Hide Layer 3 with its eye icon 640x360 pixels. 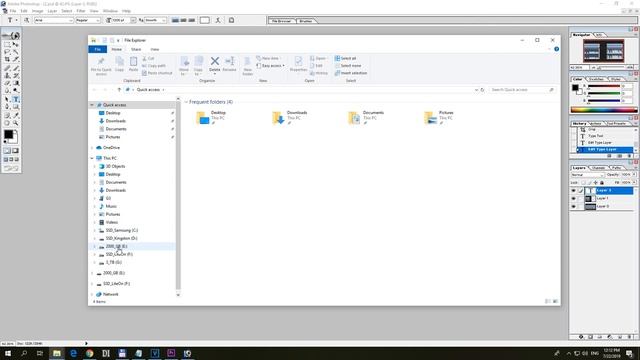(573, 191)
